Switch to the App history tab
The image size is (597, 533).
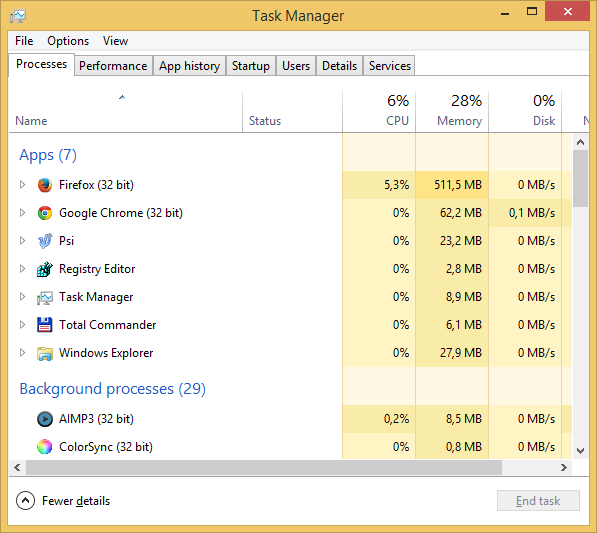[190, 66]
